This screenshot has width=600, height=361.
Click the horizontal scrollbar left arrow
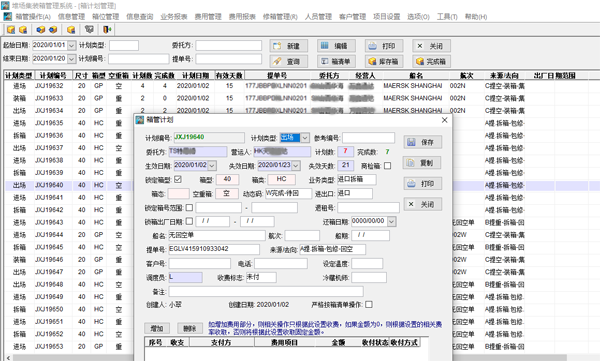click(x=8, y=358)
